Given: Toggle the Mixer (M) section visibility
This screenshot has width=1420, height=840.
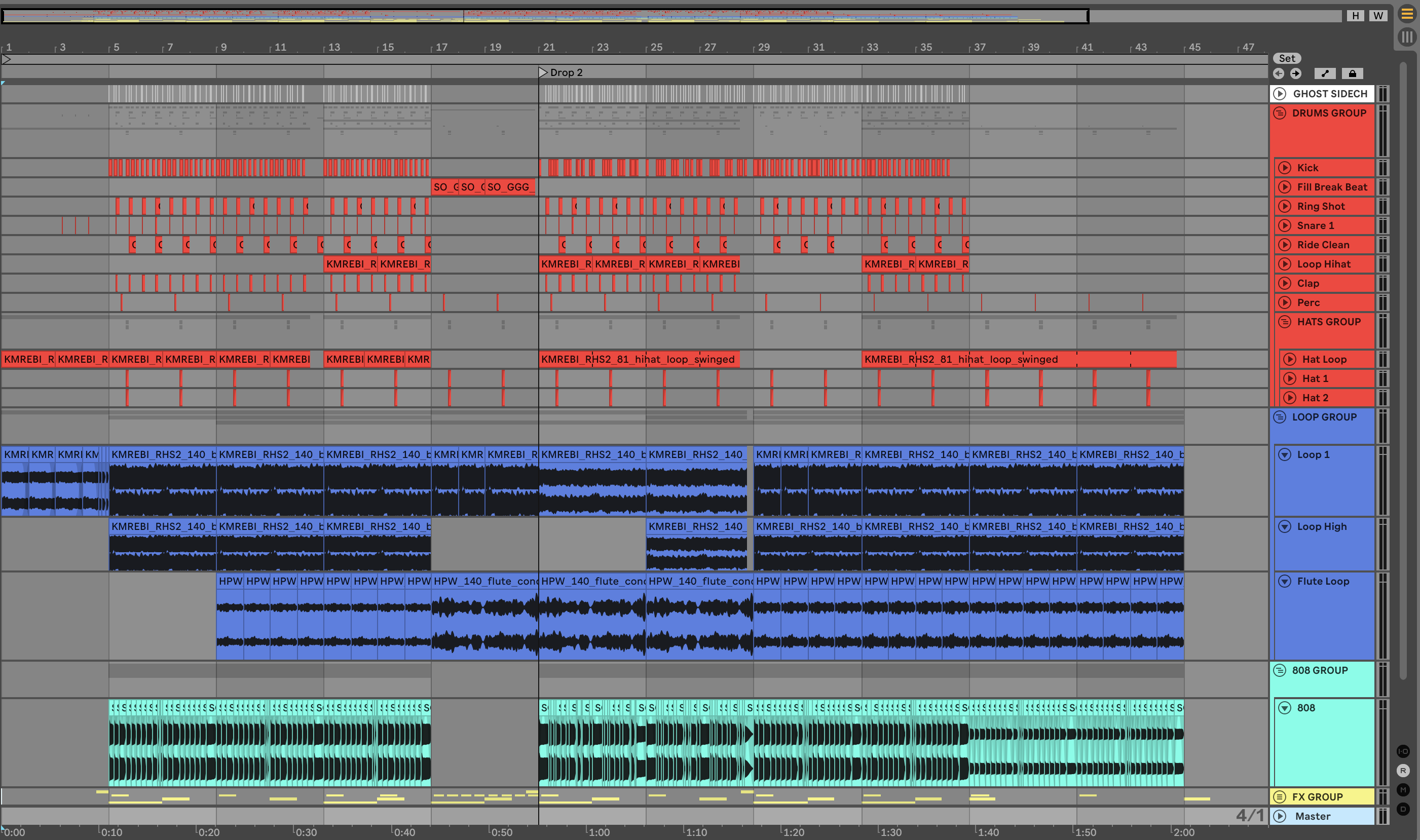Looking at the screenshot, I should tap(1403, 790).
